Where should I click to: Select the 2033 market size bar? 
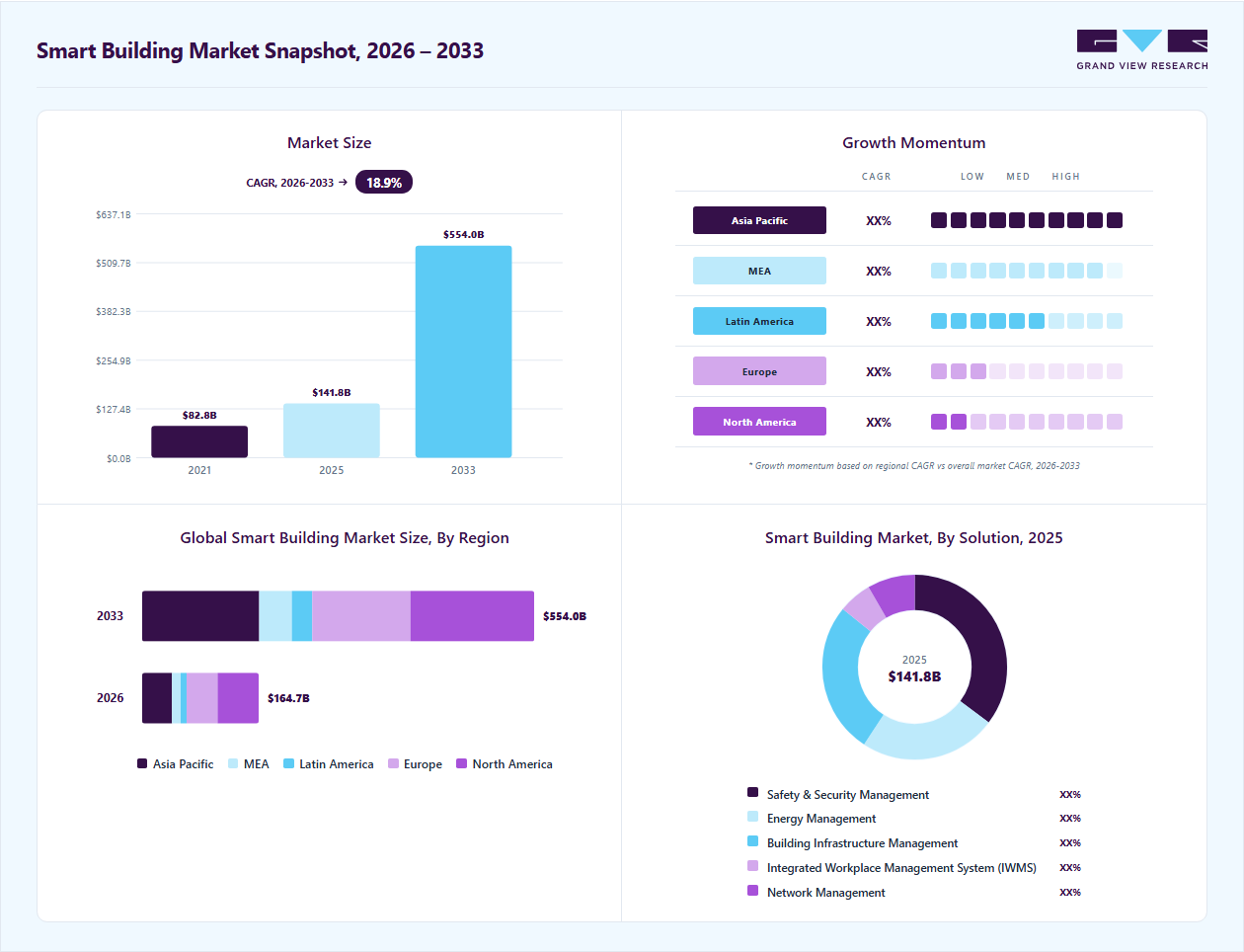click(463, 352)
